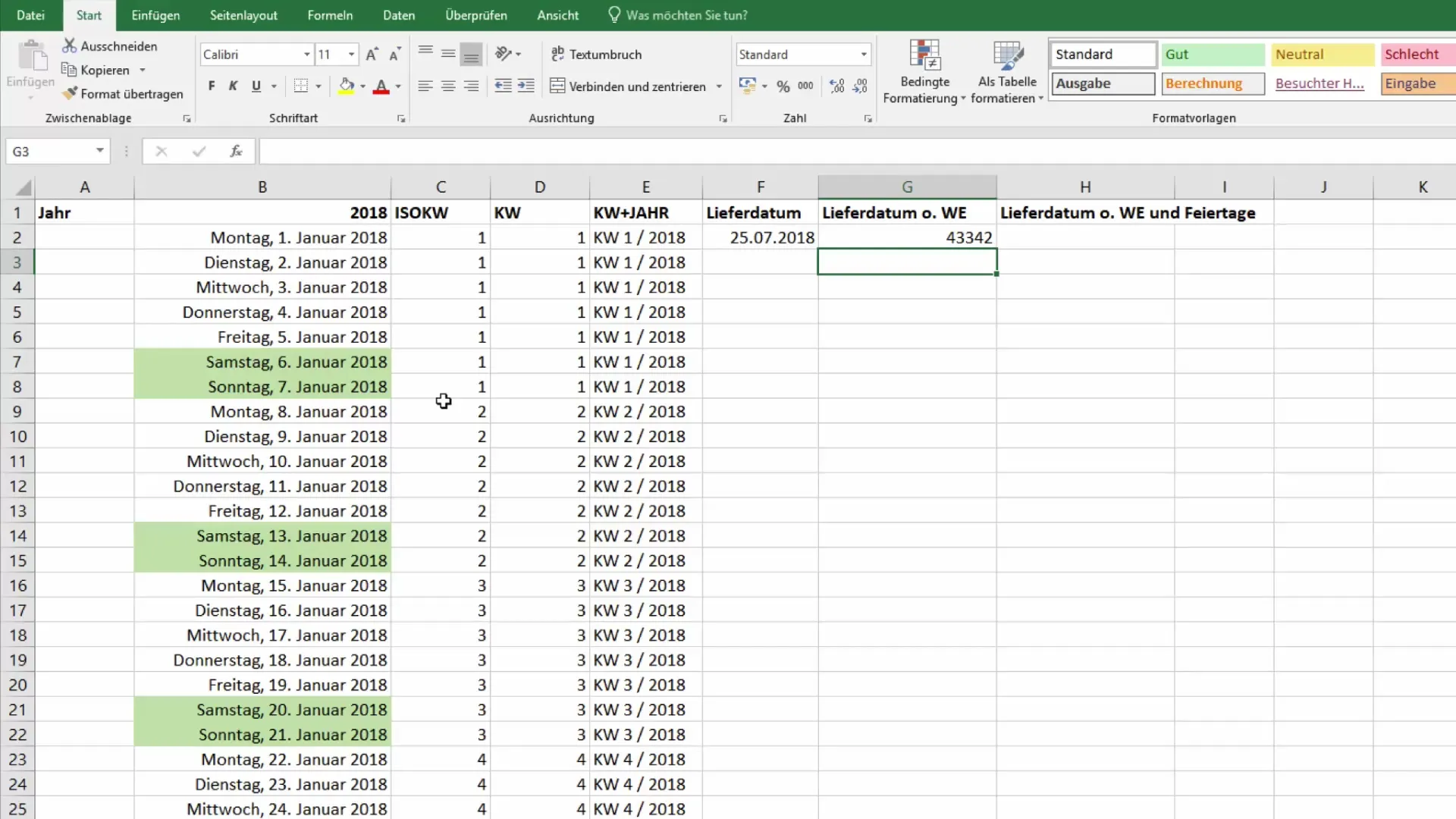The width and height of the screenshot is (1456, 819).
Task: Switch to the Einfügen tab
Action: click(155, 15)
